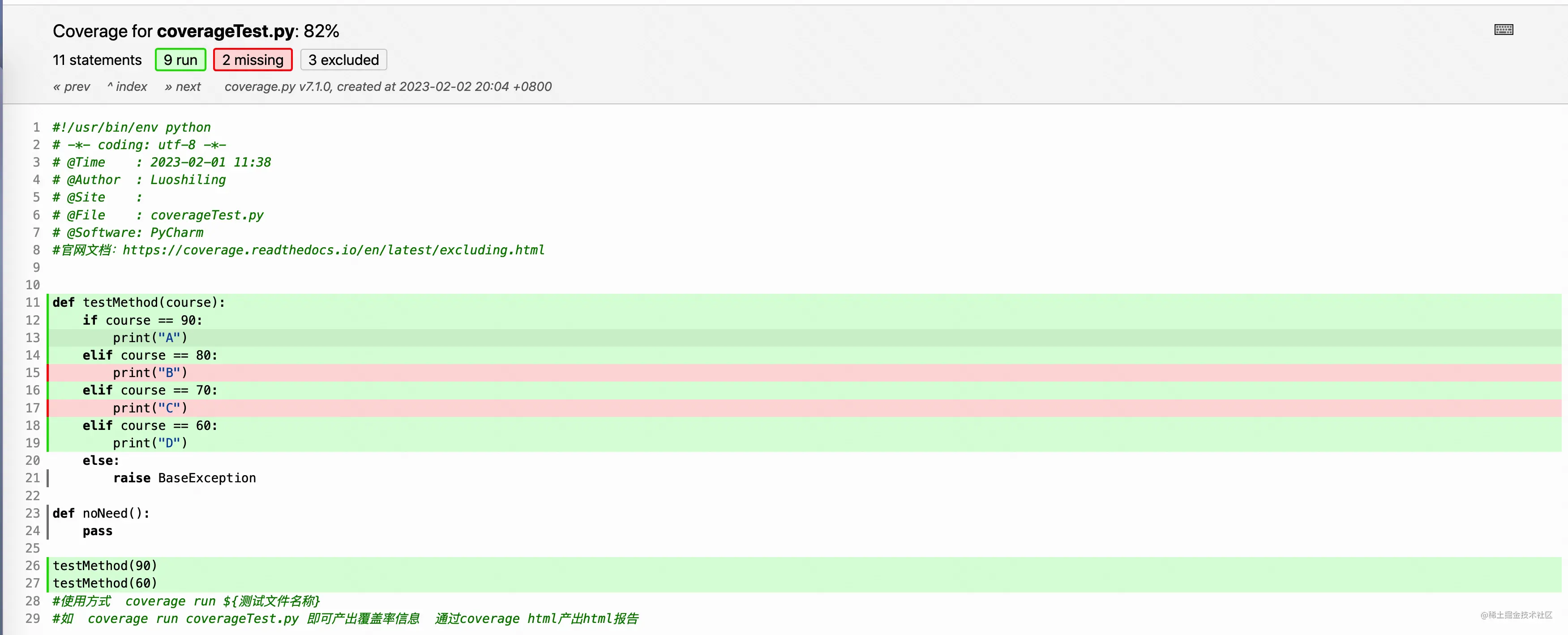1568x635 pixels.
Task: Open the ^ index link
Action: point(127,86)
